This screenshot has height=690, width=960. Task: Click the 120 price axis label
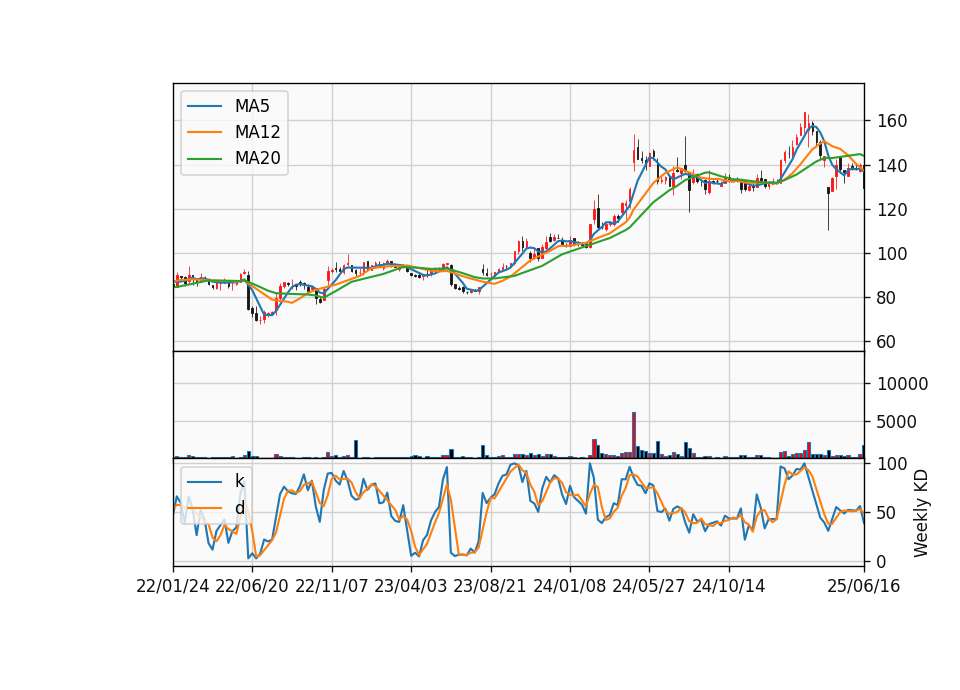(x=892, y=210)
